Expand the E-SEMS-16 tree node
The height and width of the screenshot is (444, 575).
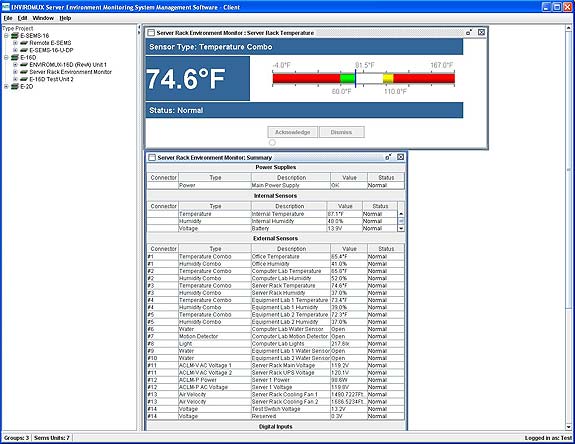[6, 36]
